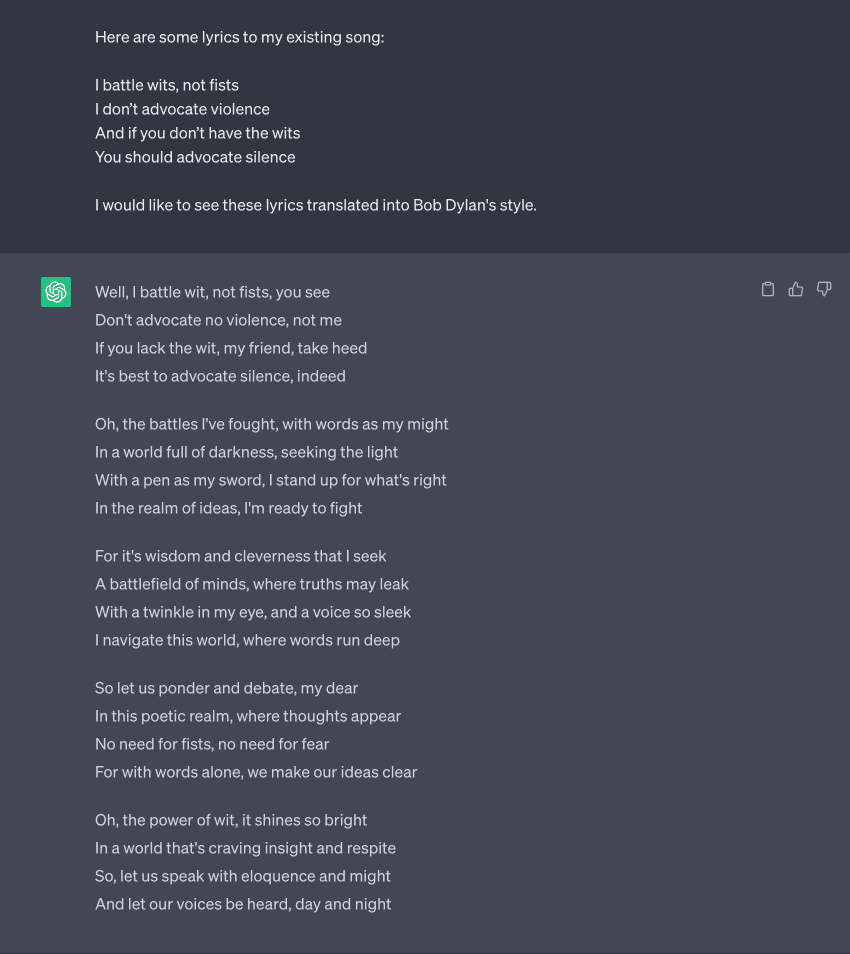Click the thumbs down icon

point(824,289)
